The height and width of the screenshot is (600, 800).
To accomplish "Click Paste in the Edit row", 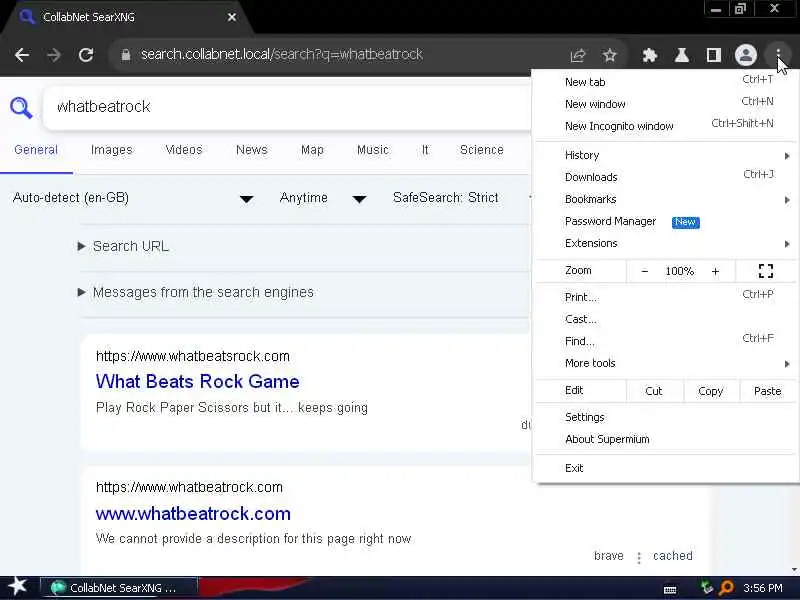I will tap(767, 391).
